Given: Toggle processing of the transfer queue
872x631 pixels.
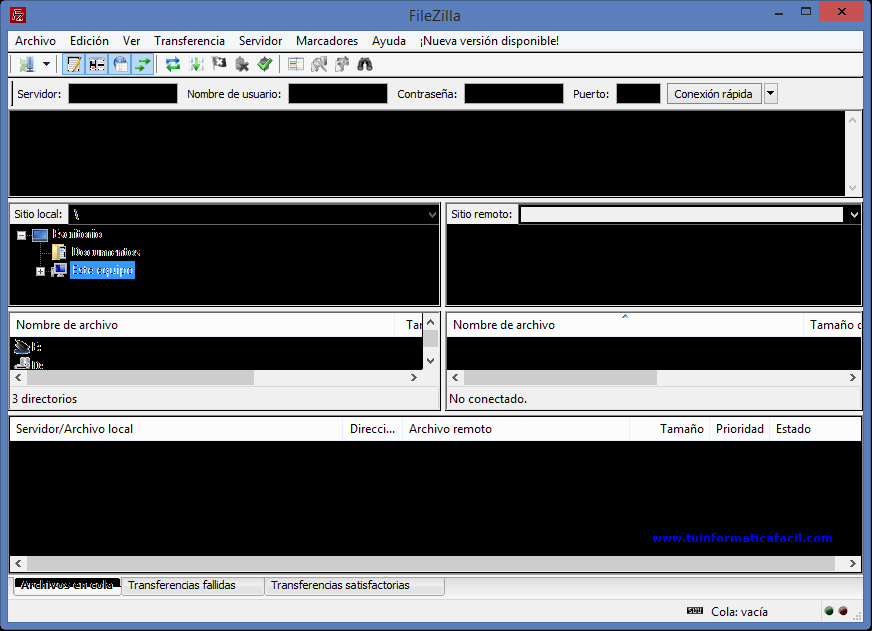Looking at the screenshot, I should pos(196,64).
